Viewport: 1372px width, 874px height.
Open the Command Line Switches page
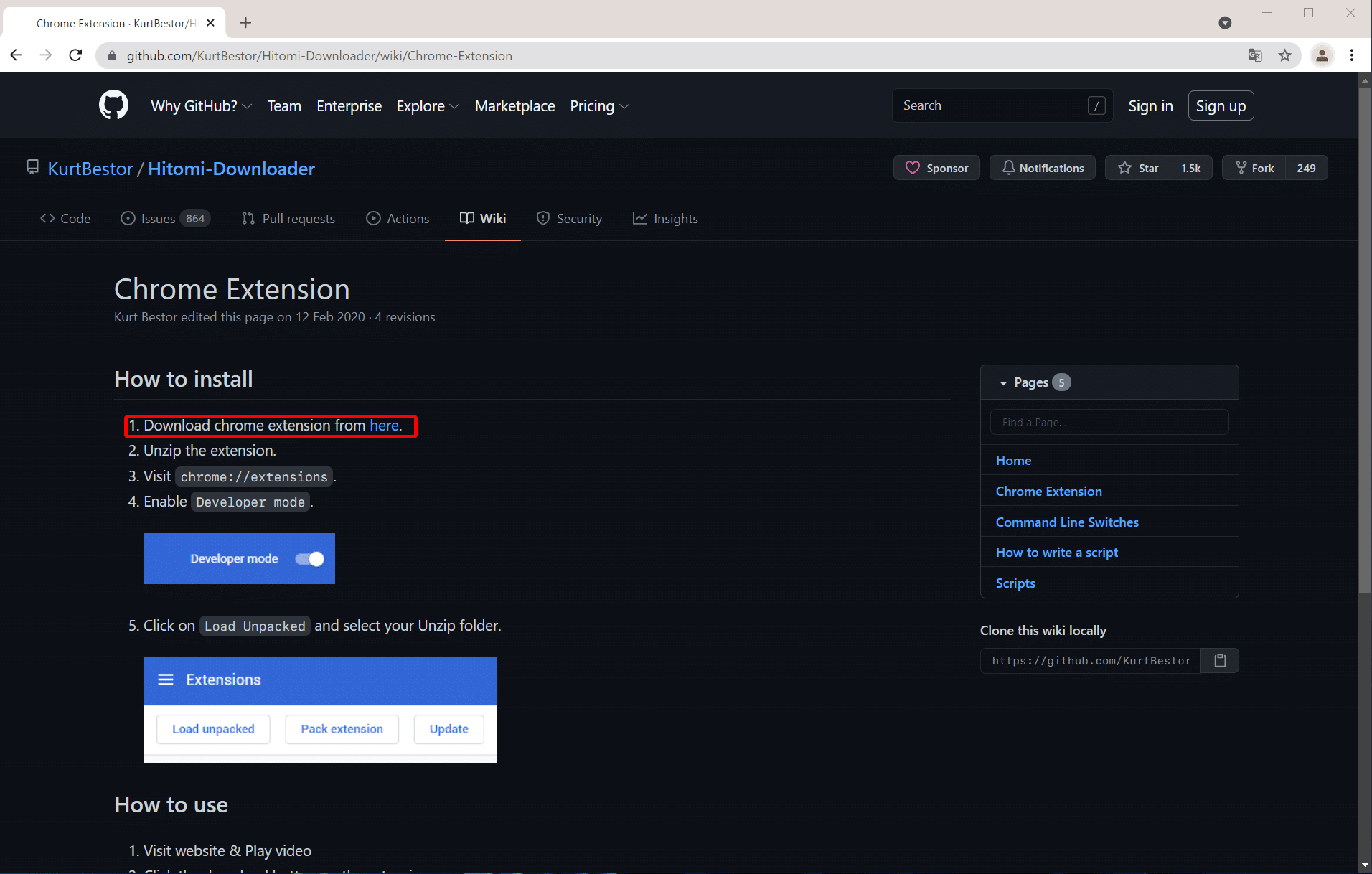[1067, 522]
